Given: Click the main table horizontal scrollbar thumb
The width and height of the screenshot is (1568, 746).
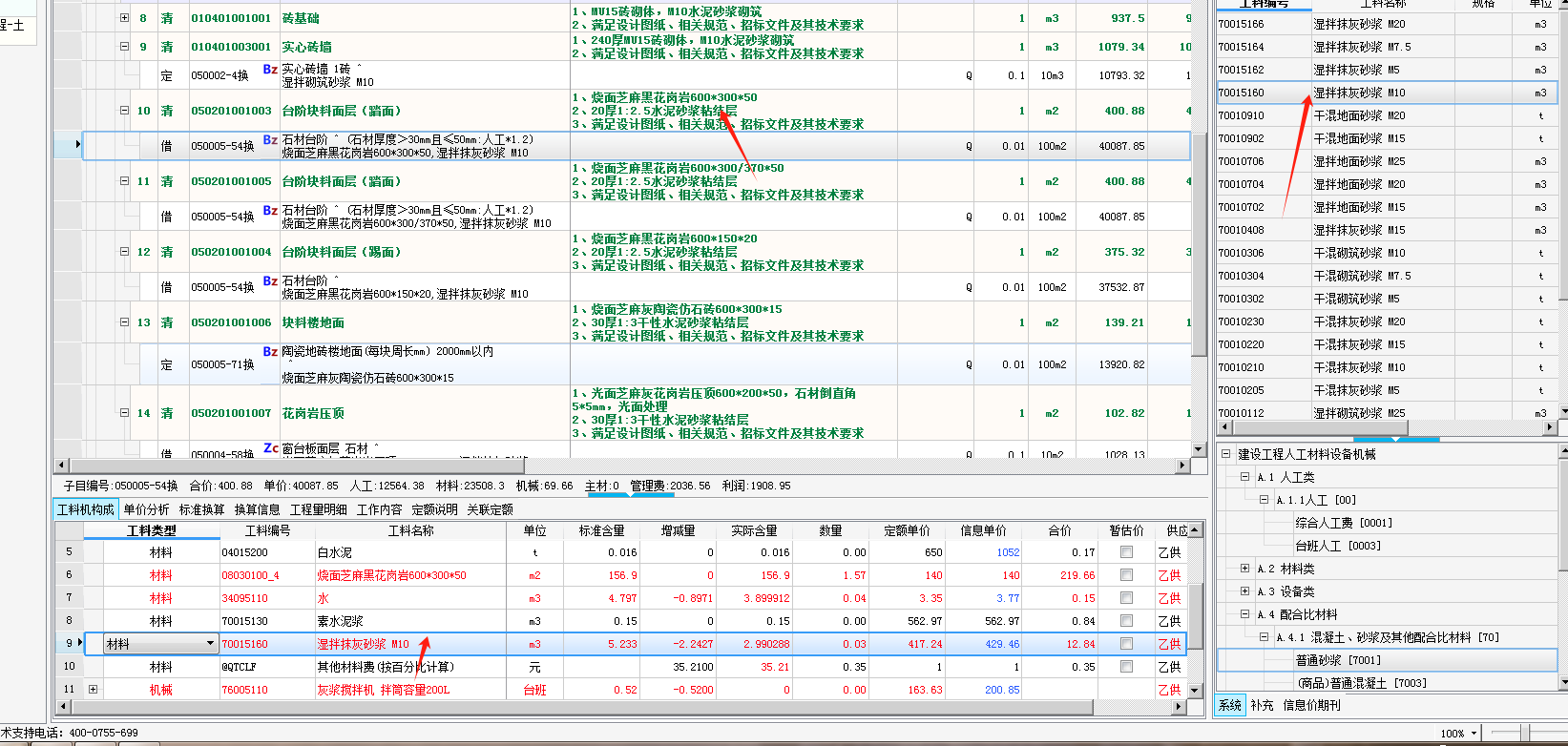Looking at the screenshot, I should pyautogui.click(x=298, y=466).
